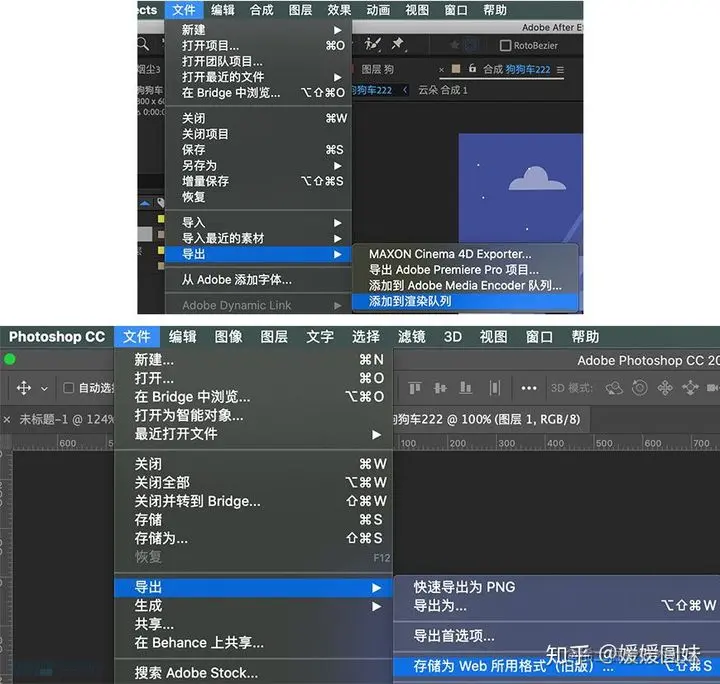720x684 pixels.
Task: Click the 云朵 合成 1 breadcrumb
Action: click(443, 90)
